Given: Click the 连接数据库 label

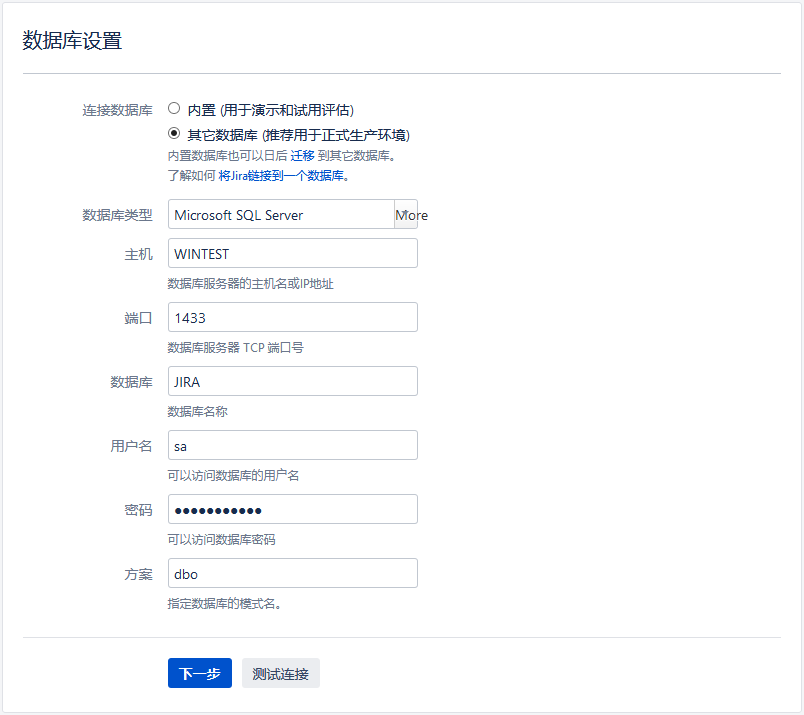Looking at the screenshot, I should tap(117, 110).
